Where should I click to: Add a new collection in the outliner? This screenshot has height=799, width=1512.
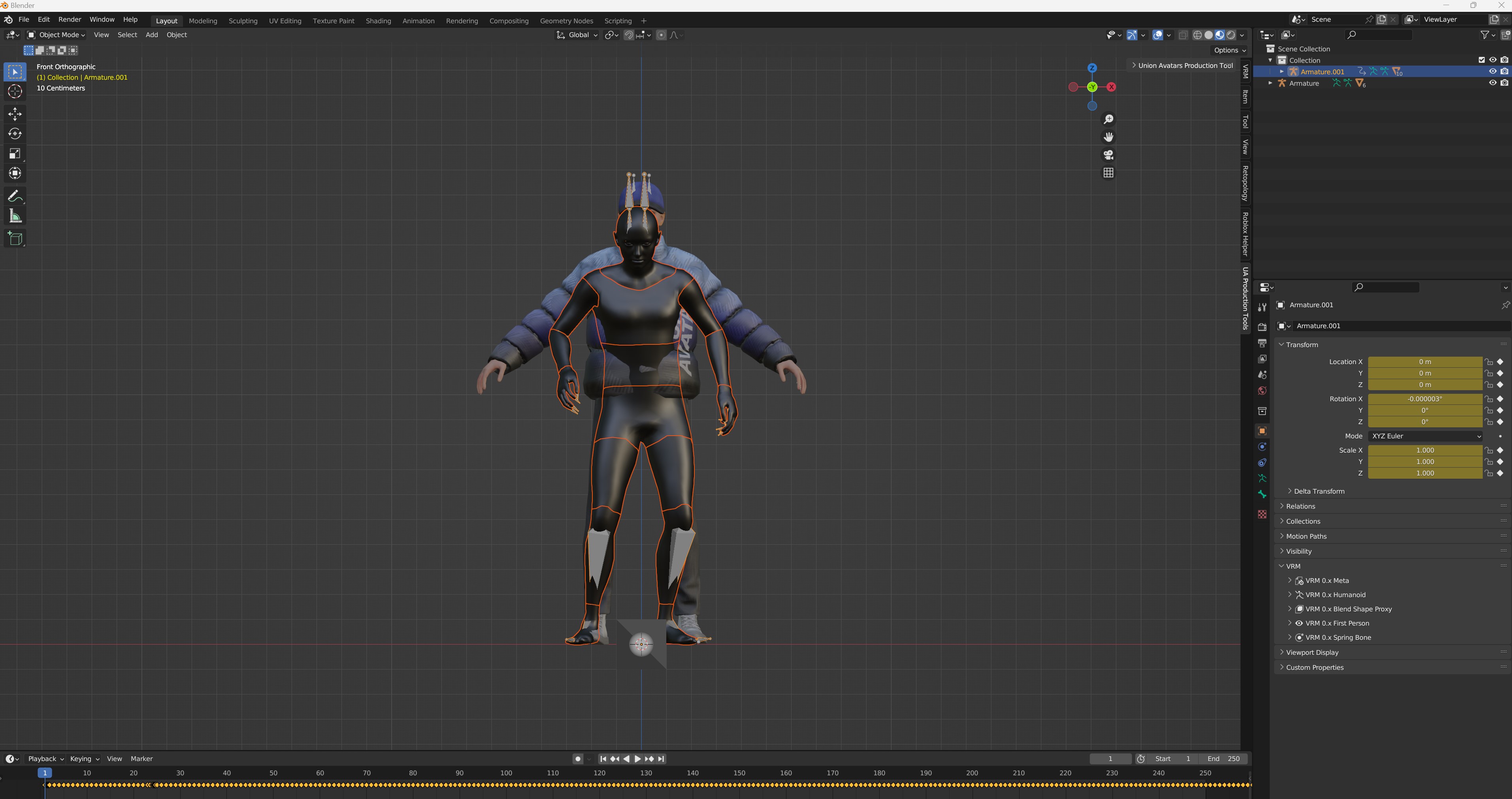tap(1506, 35)
